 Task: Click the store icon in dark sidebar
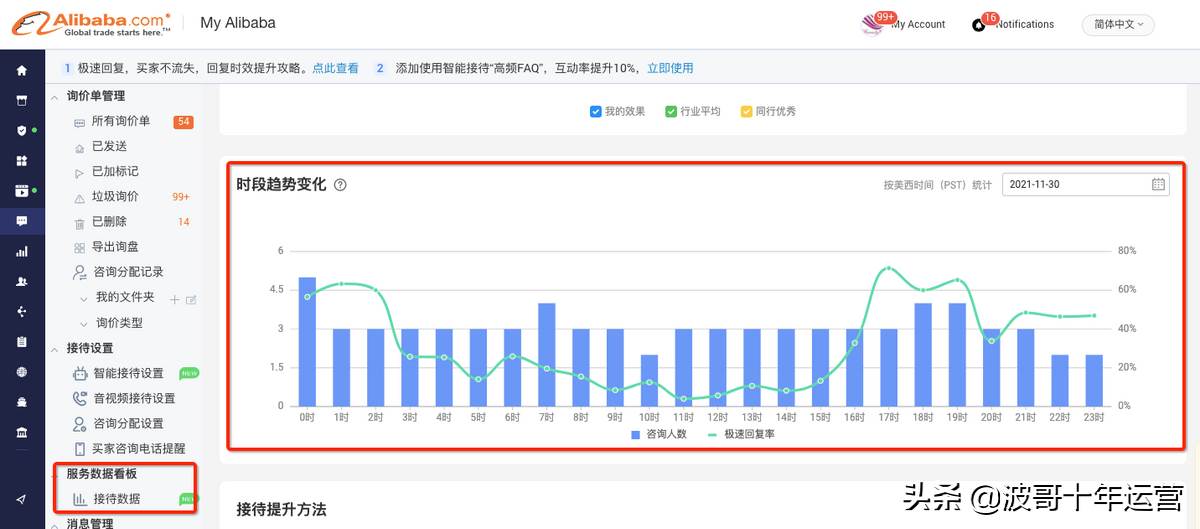click(x=22, y=100)
